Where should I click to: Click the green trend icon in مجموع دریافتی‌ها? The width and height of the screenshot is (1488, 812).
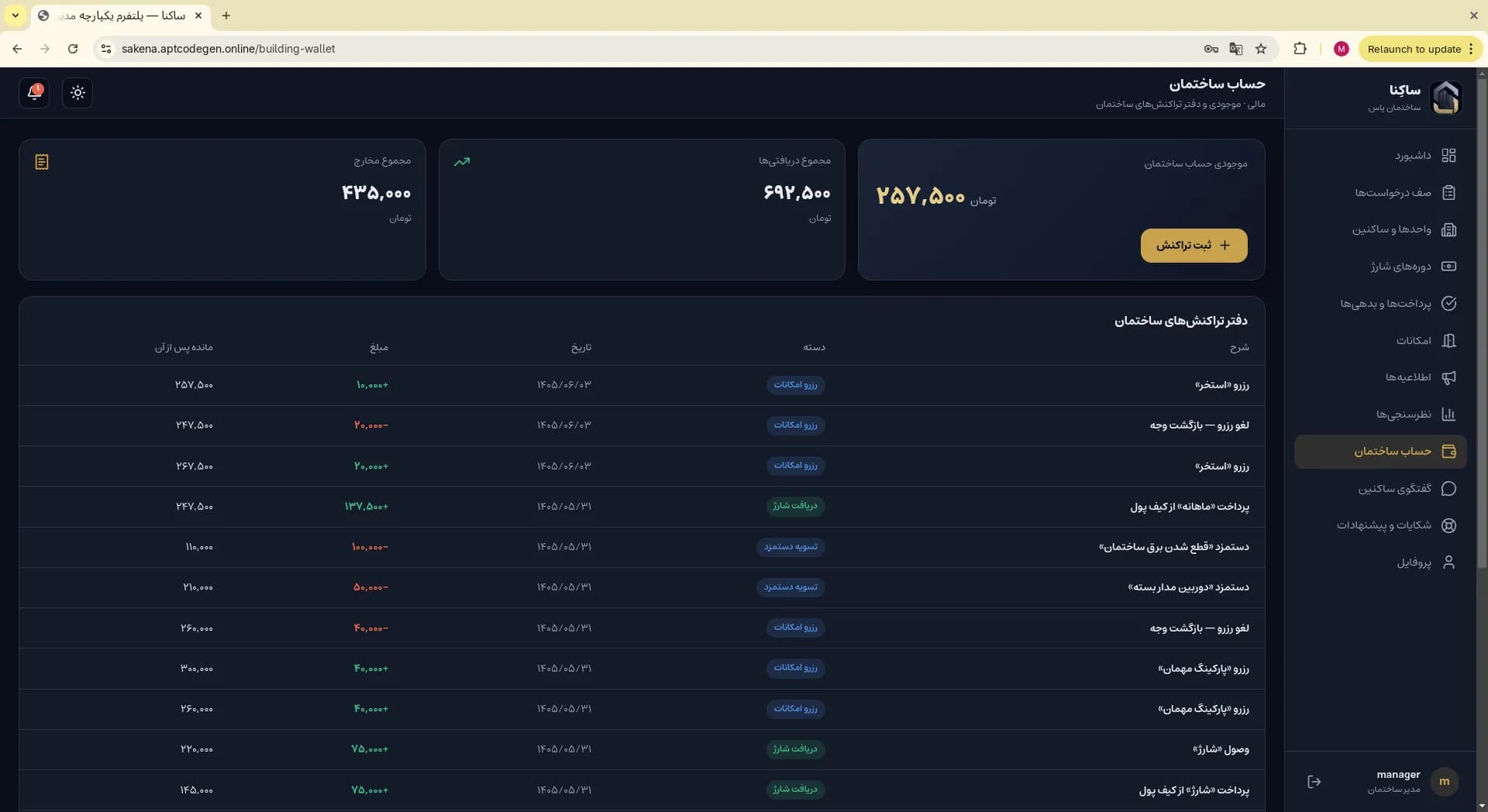coord(462,162)
